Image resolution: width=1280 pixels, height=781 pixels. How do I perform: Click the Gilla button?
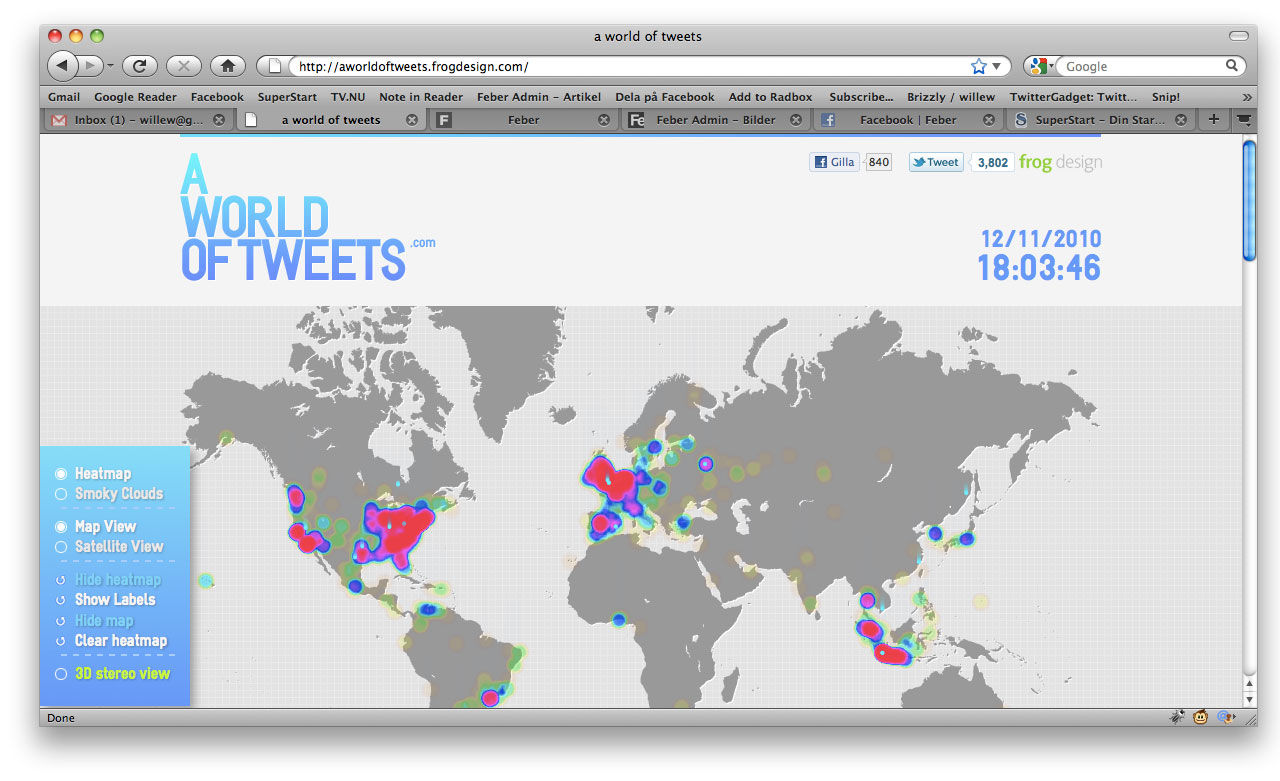click(834, 161)
